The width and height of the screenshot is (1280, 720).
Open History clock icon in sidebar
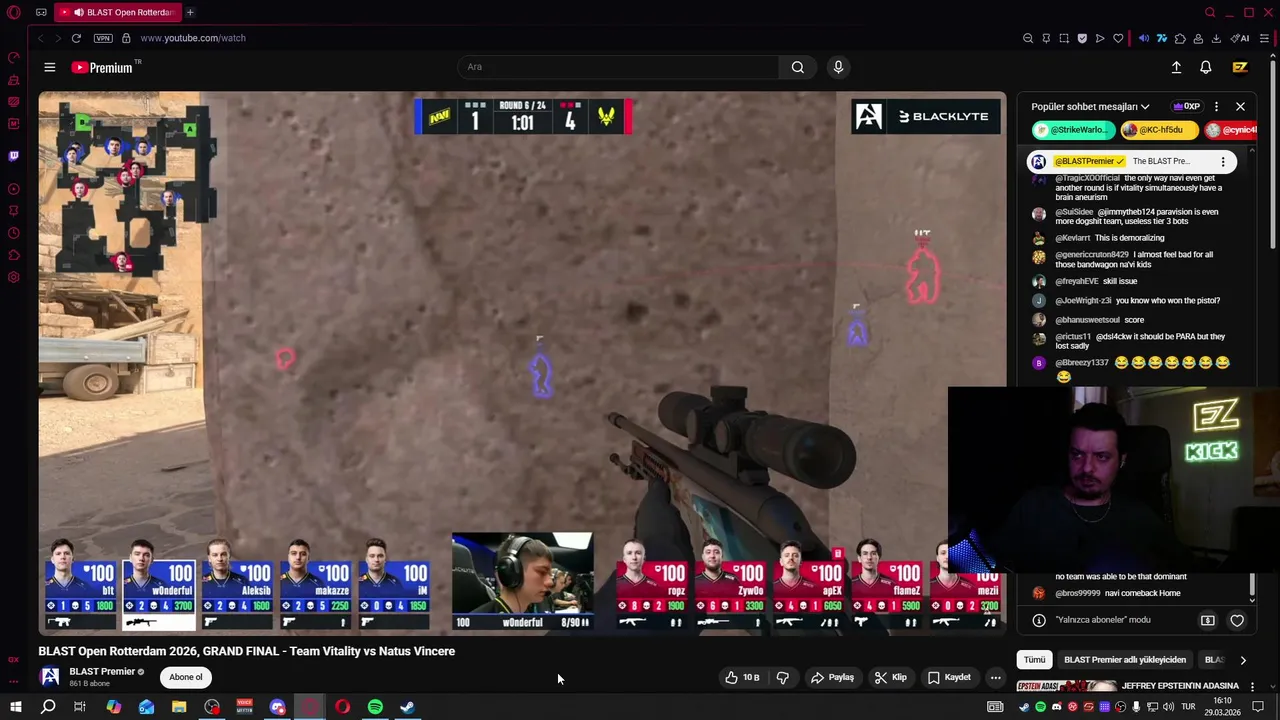[x=13, y=233]
